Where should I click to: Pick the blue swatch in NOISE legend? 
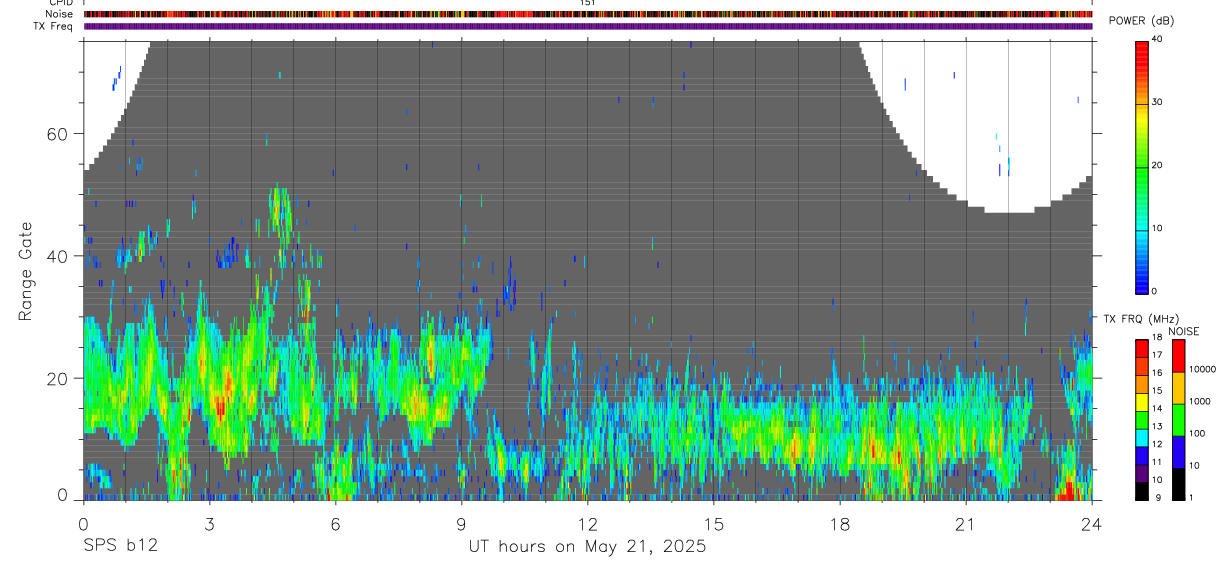[1178, 452]
